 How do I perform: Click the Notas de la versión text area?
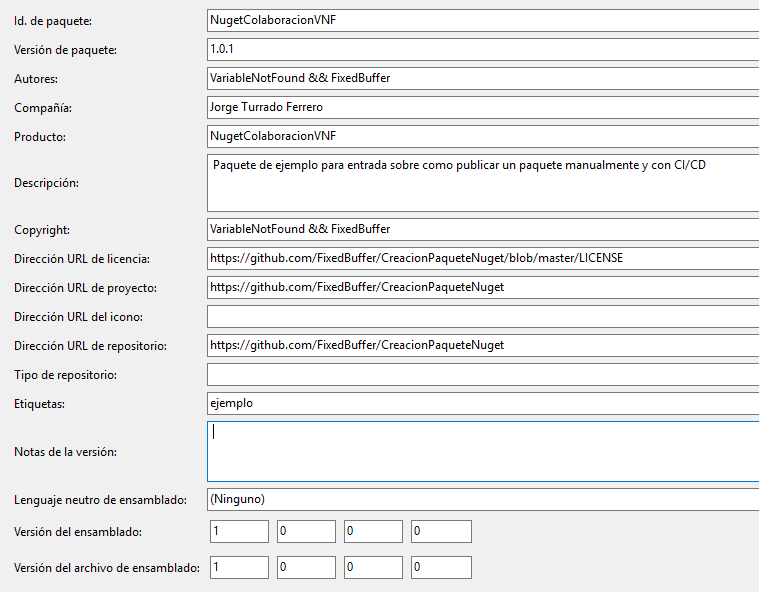point(483,452)
